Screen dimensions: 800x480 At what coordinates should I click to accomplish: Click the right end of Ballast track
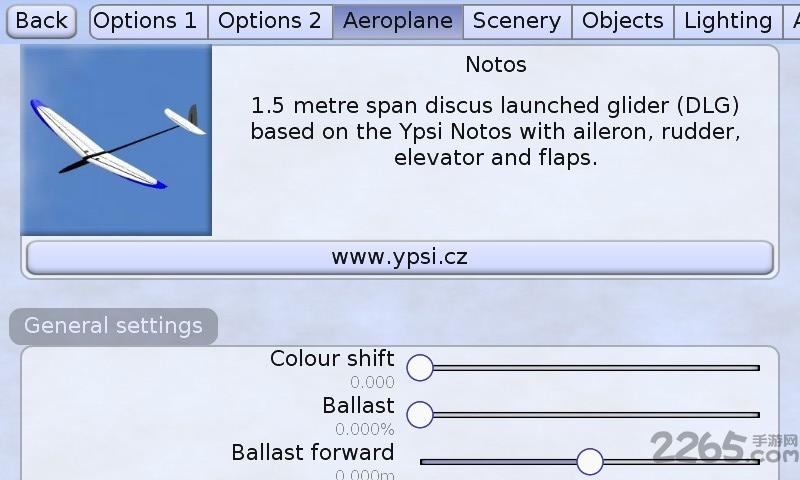coord(757,415)
